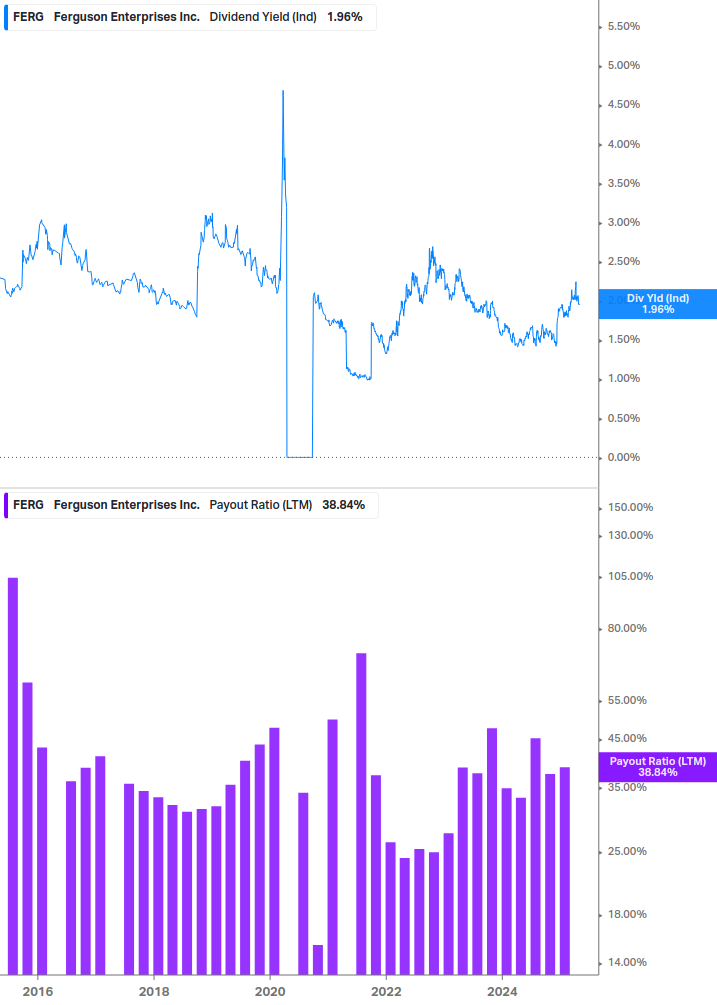Click the 4.00% tick on the yield axis
717x1005 pixels.
[x=623, y=144]
